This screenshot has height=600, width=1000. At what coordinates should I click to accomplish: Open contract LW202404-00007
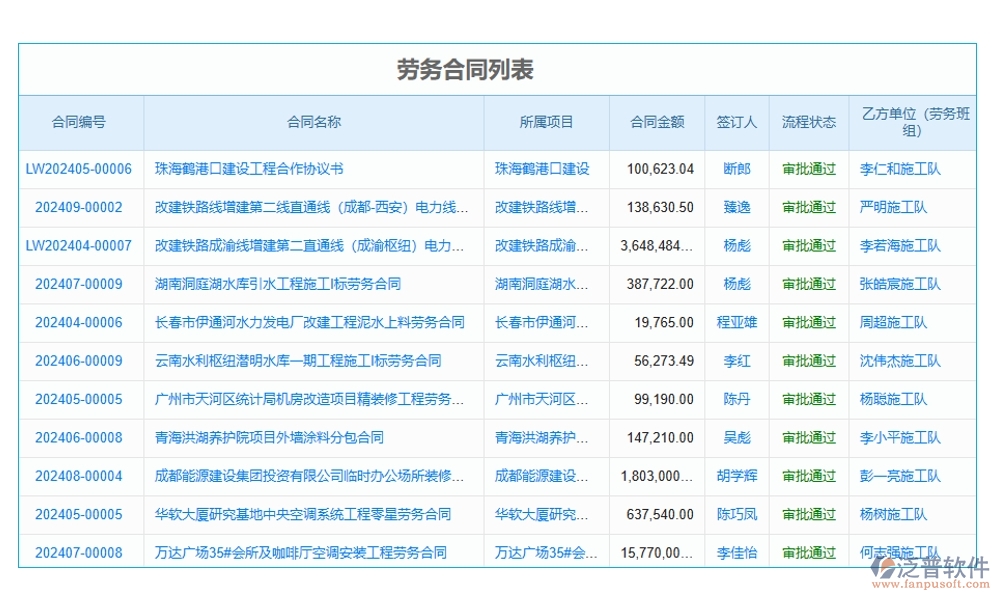[x=80, y=245]
